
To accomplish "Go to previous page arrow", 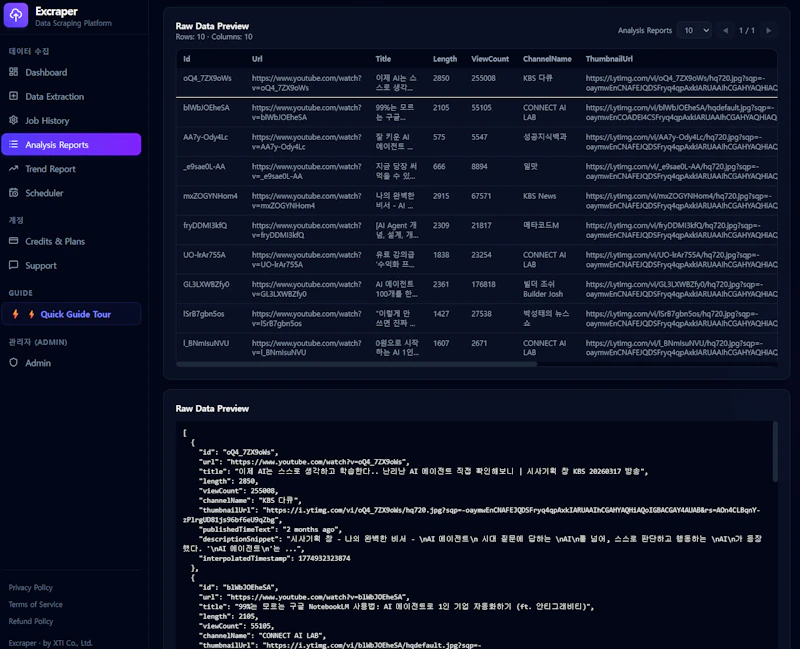I will coord(725,31).
